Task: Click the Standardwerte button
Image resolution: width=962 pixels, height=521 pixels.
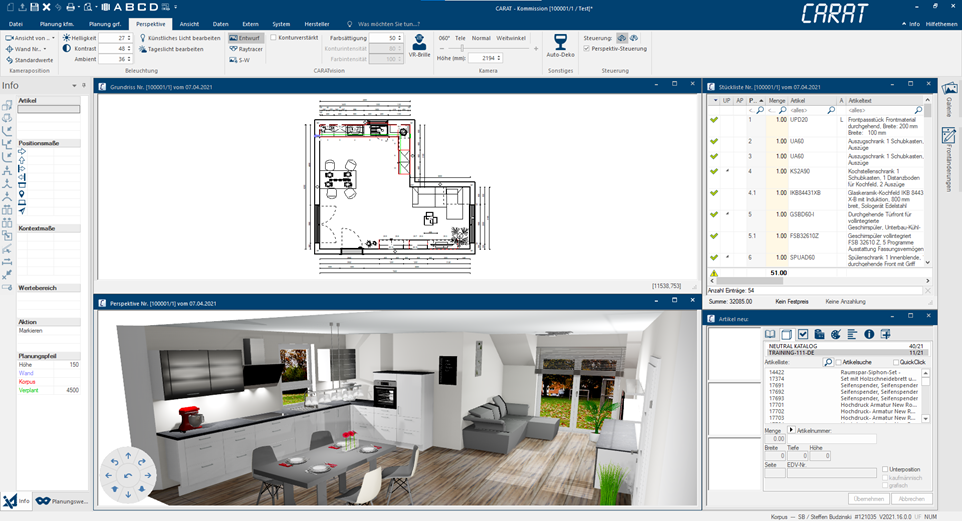Action: click(30, 60)
